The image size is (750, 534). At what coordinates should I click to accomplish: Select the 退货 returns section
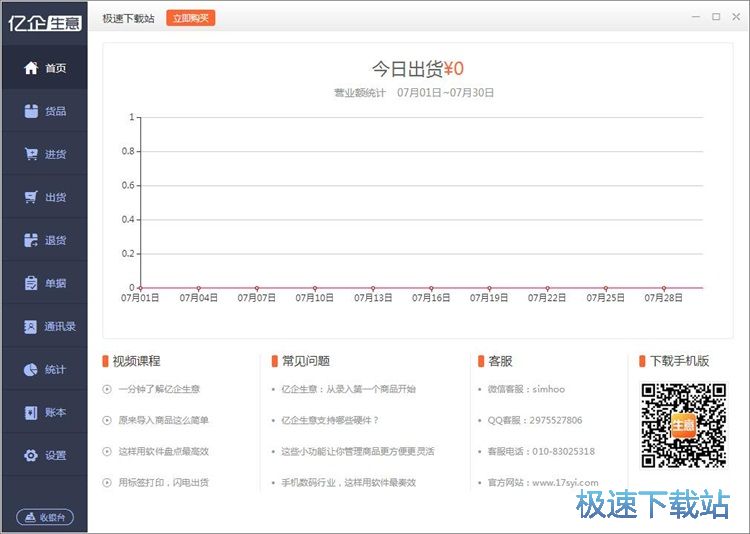pos(44,240)
